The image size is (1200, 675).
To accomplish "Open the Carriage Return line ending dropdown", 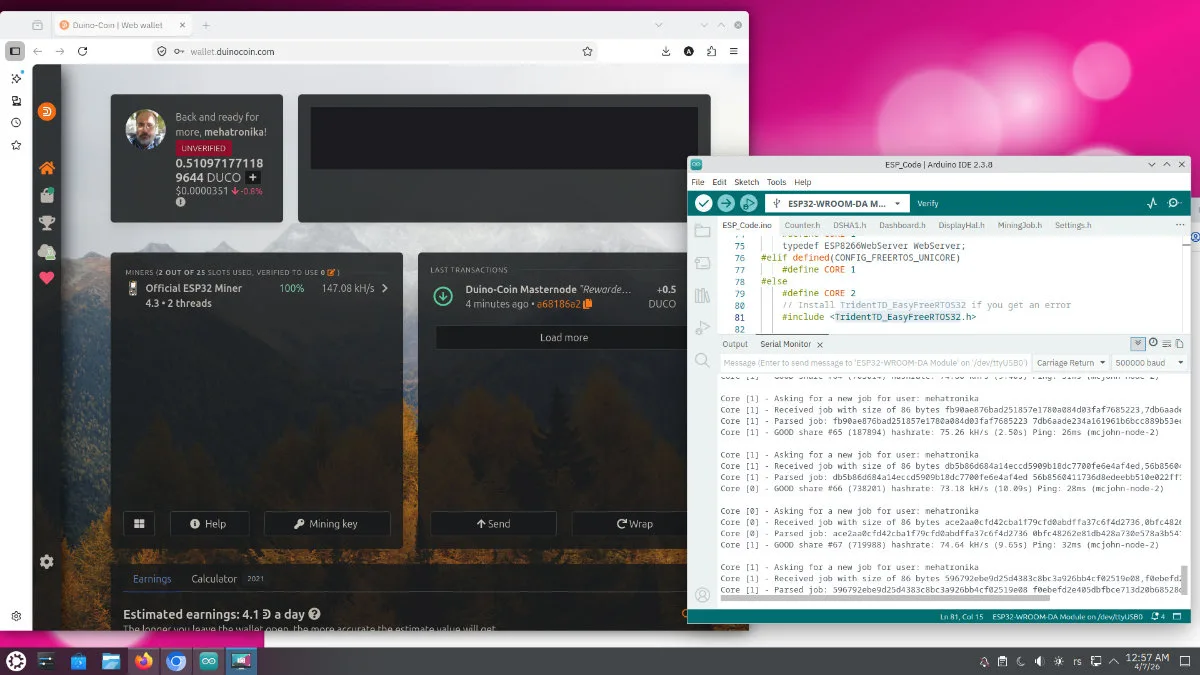I will 1072,363.
